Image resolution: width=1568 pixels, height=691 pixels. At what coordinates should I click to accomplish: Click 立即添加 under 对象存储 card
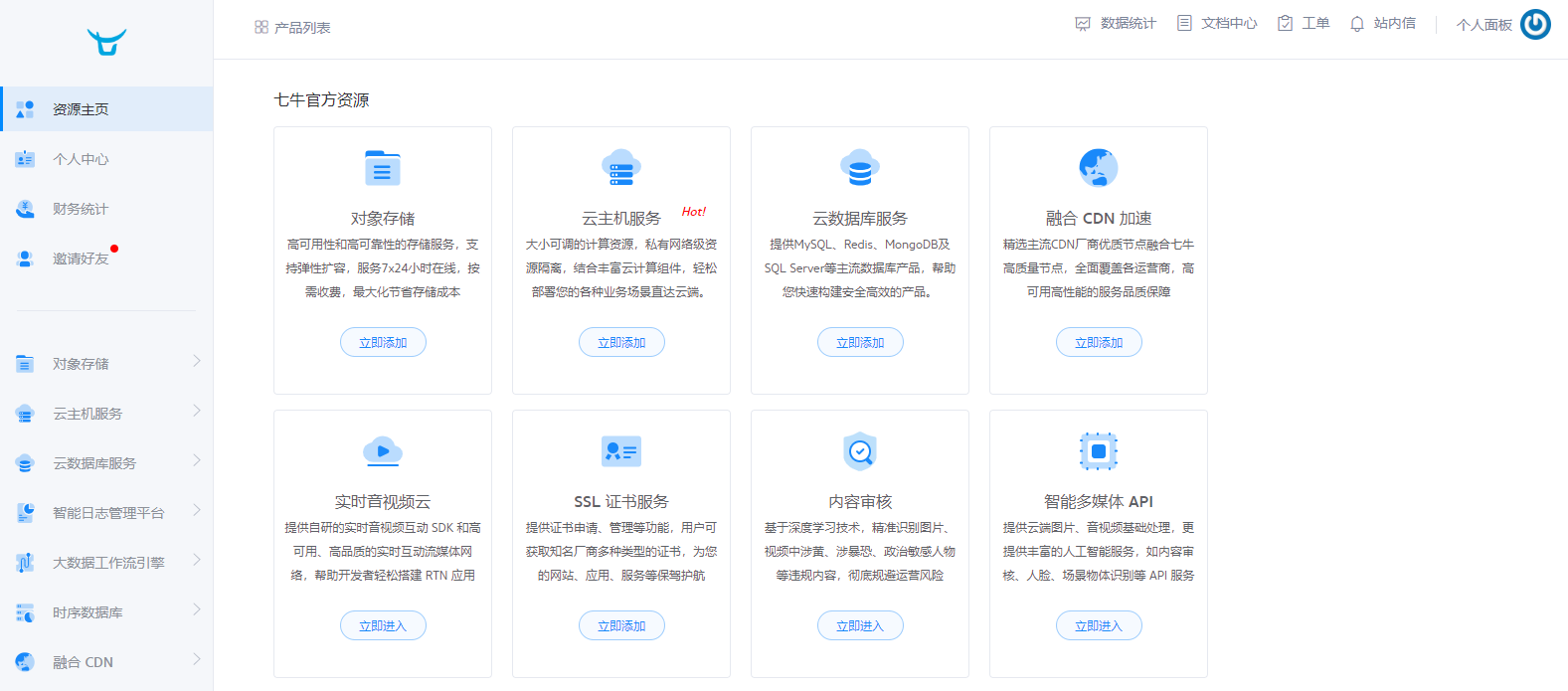383,342
